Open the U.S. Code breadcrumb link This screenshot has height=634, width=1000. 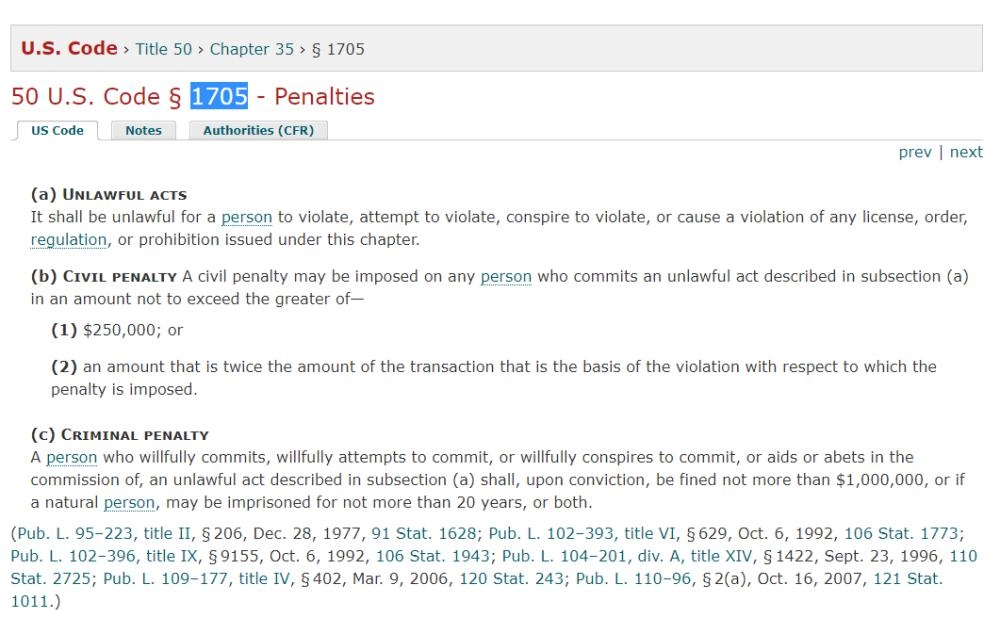coord(69,49)
